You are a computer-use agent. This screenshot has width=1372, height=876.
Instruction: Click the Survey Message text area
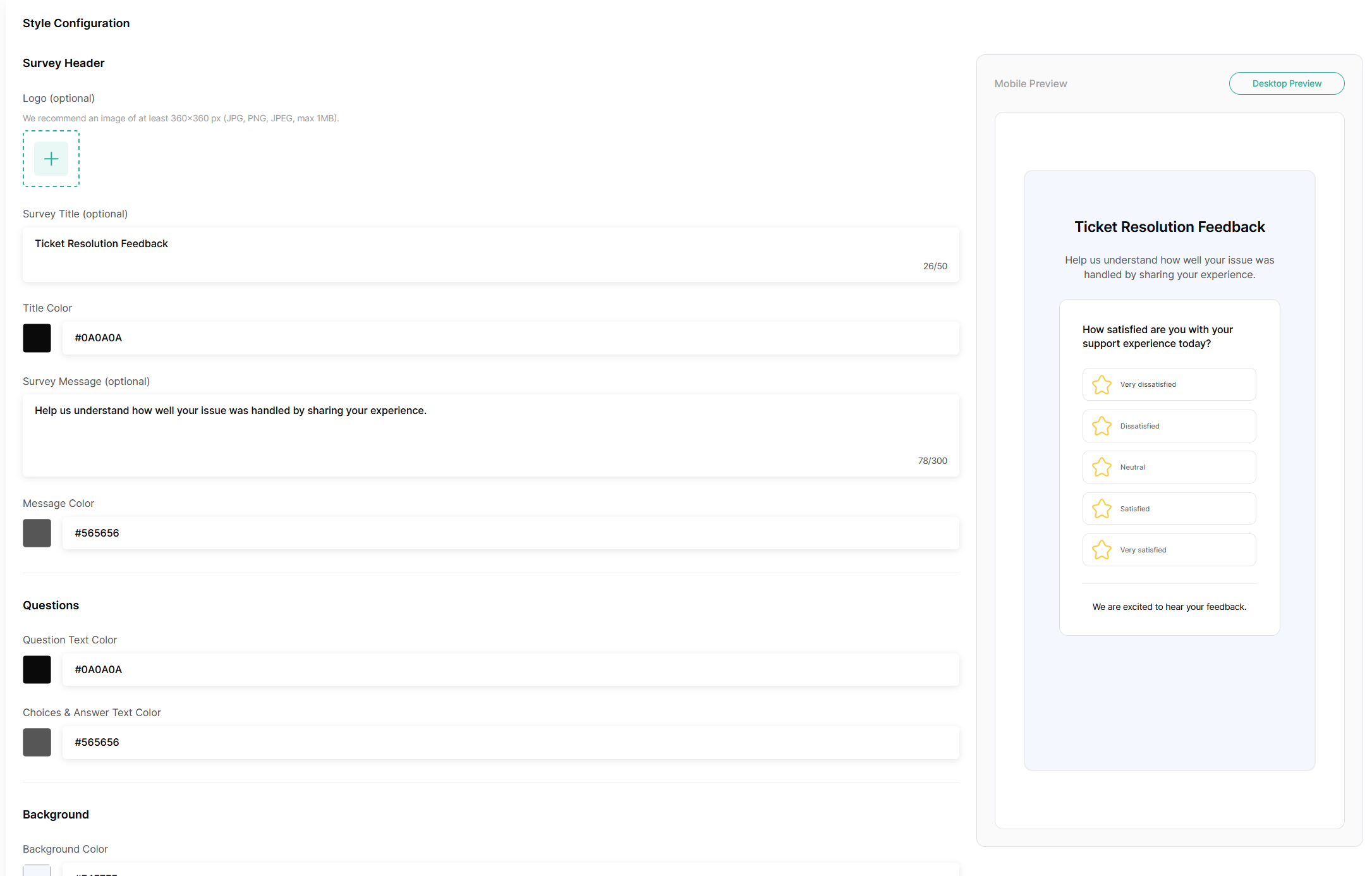[x=491, y=435]
